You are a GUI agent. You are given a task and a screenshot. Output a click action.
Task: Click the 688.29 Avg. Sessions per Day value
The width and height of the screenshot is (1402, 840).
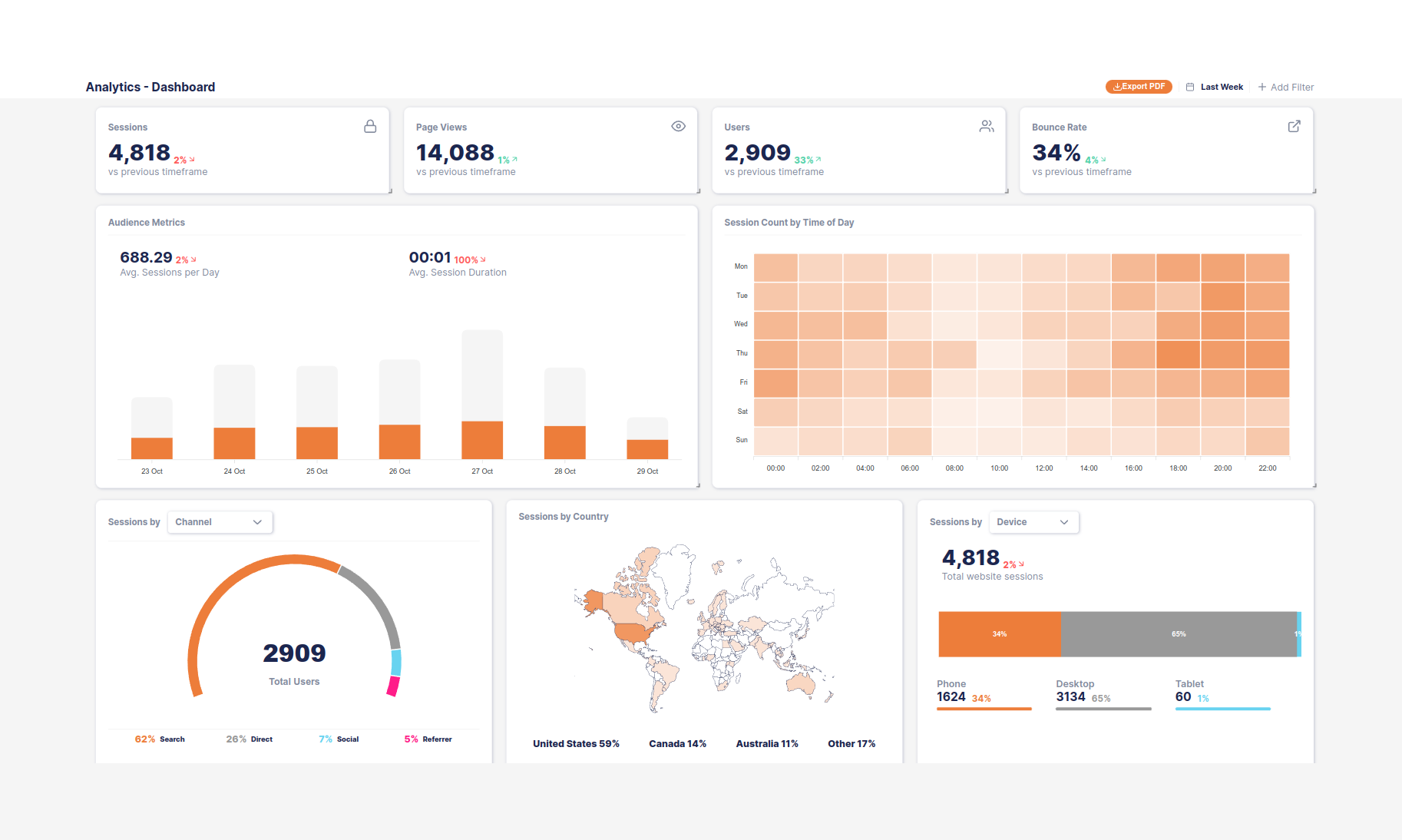146,257
